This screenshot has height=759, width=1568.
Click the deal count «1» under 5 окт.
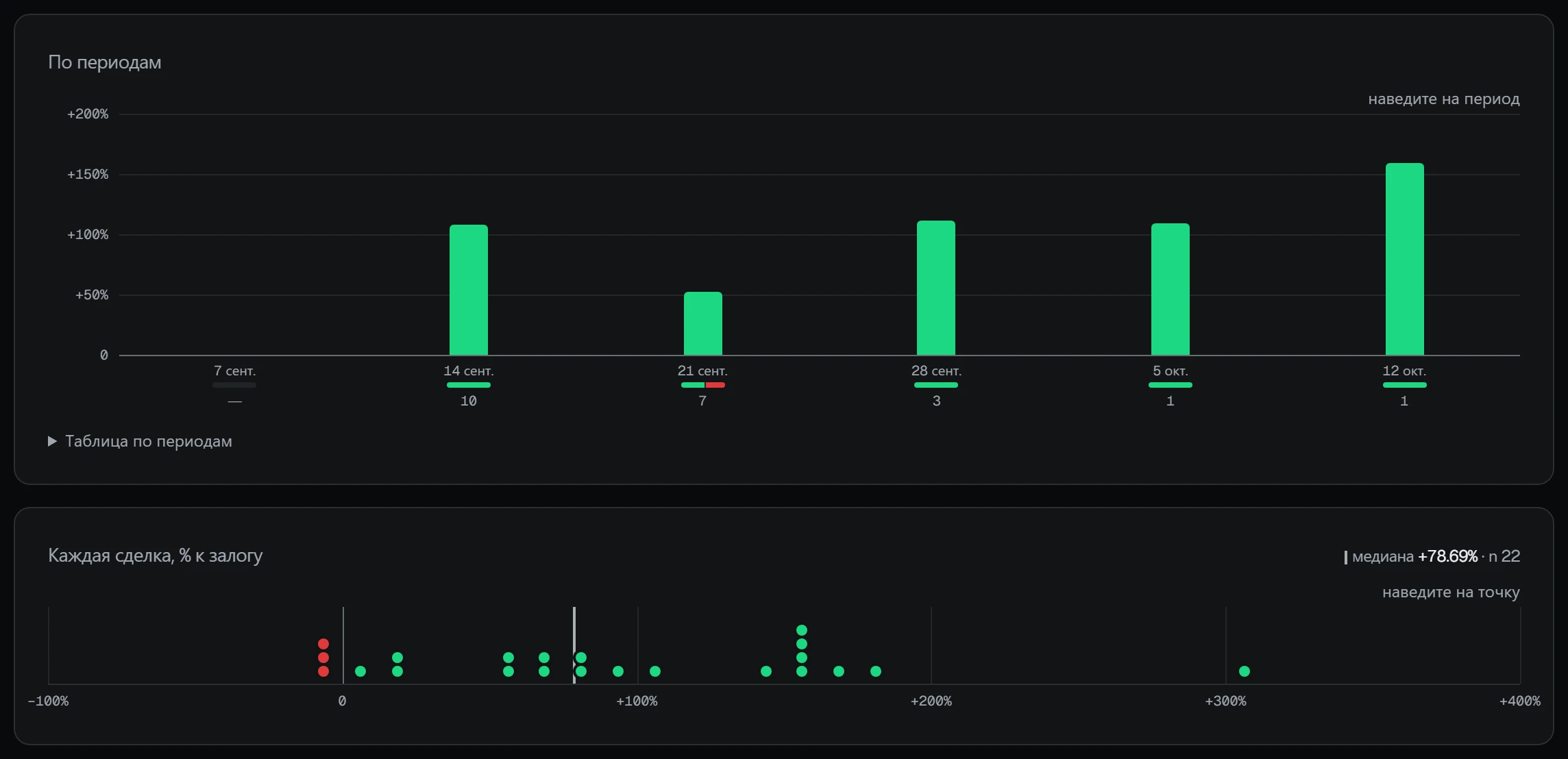point(1171,401)
